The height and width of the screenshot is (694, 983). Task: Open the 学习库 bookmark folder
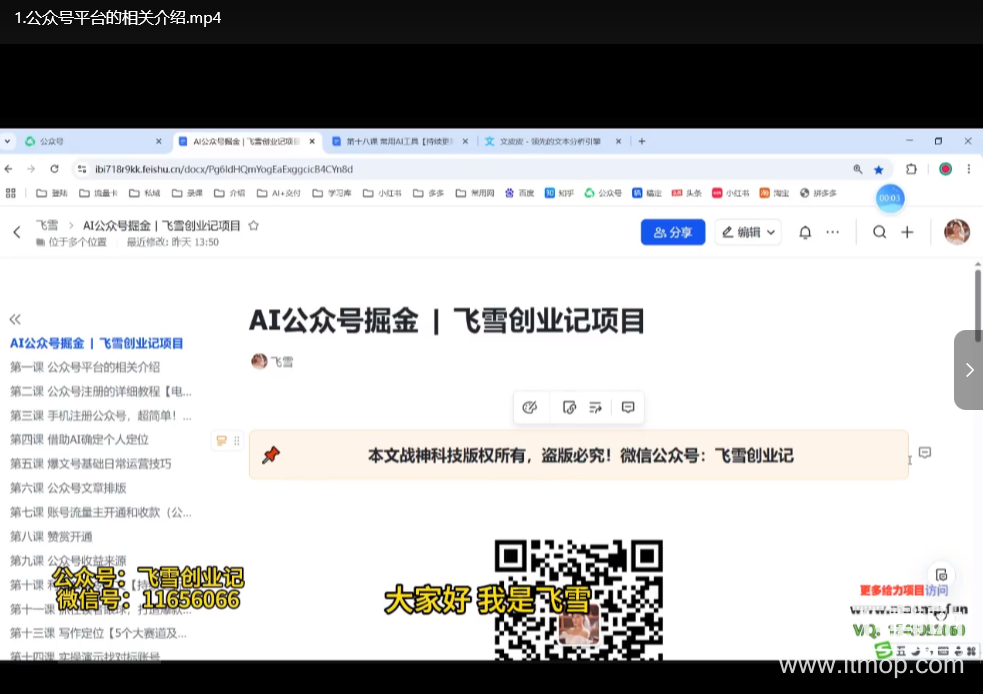[x=332, y=193]
